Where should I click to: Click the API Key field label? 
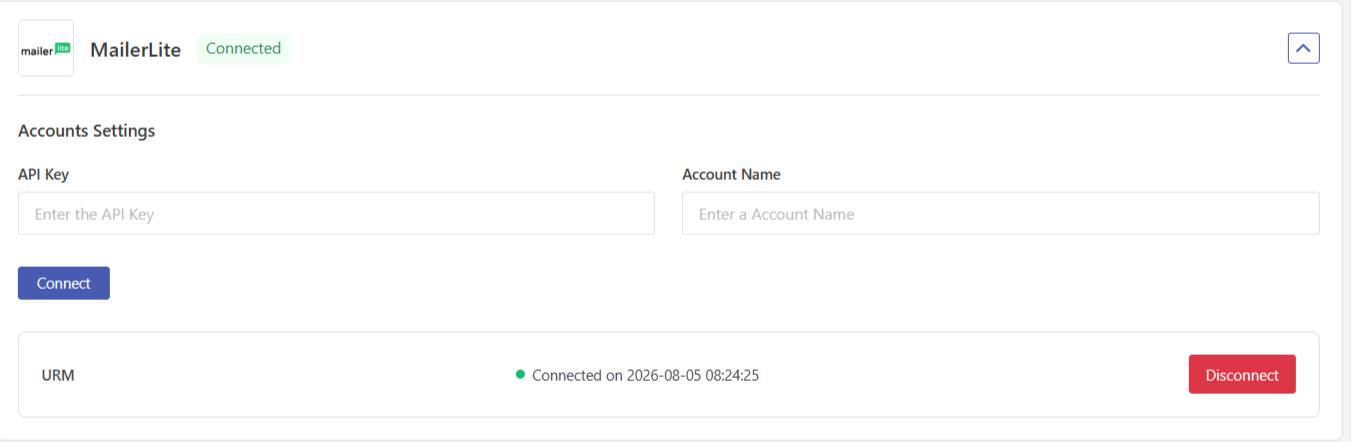pyautogui.click(x=43, y=174)
